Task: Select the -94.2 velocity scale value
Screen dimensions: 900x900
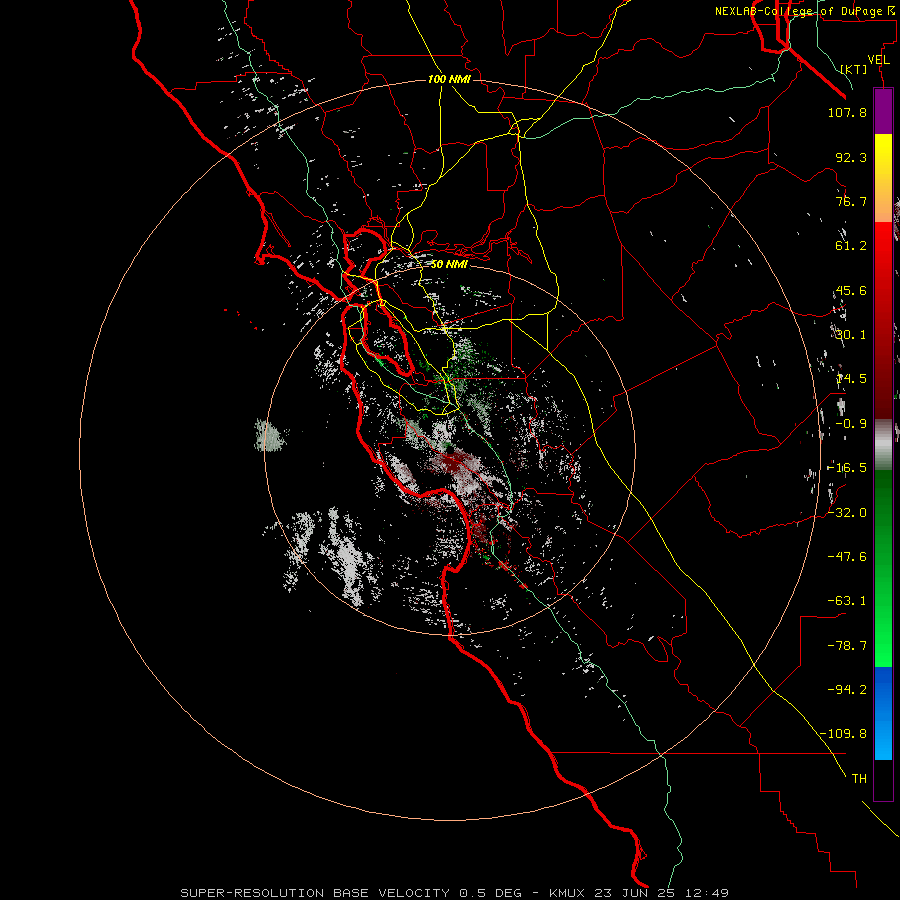Action: pos(847,690)
